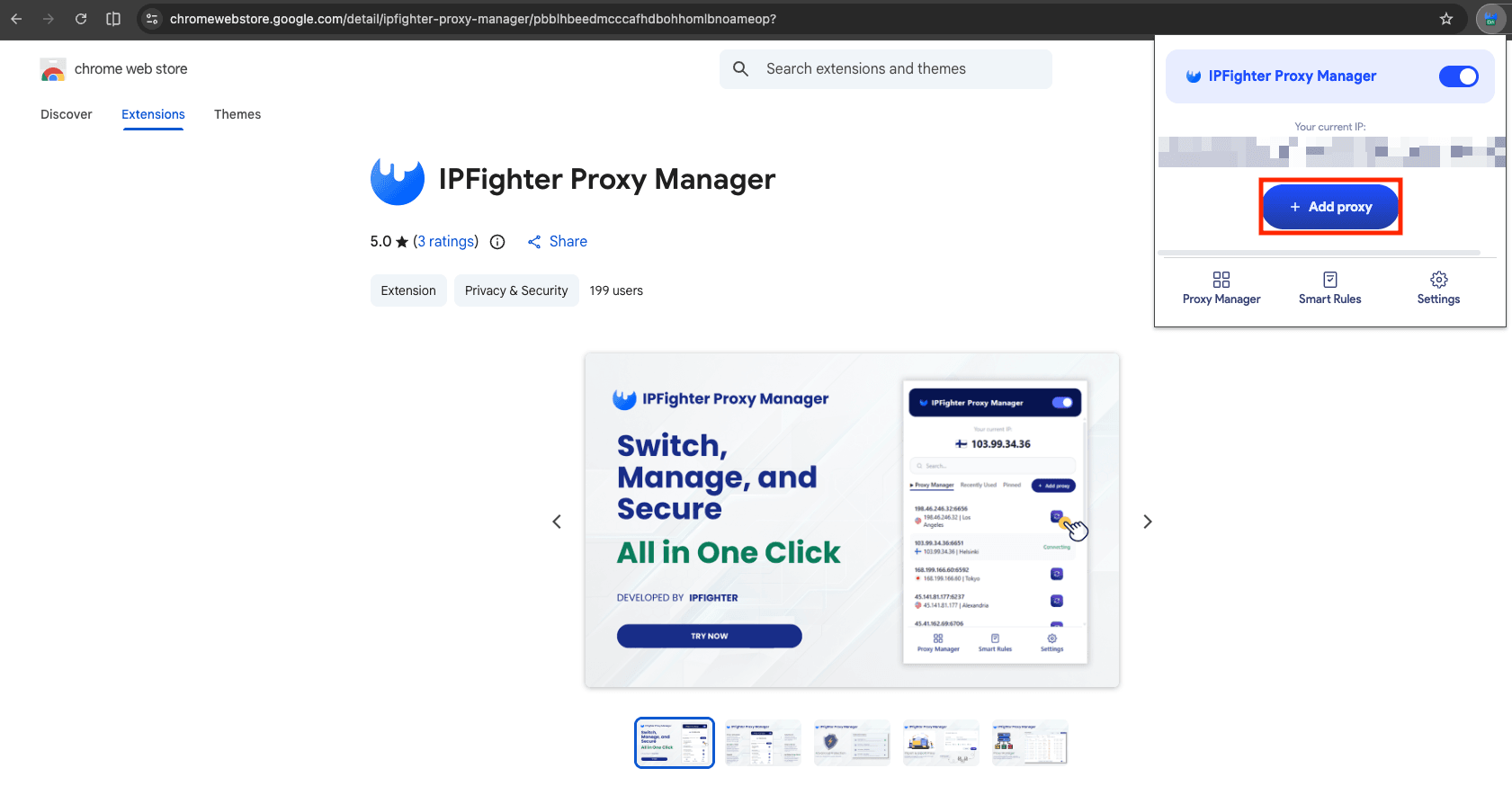
Task: Click chrome web store title text
Action: coord(131,69)
